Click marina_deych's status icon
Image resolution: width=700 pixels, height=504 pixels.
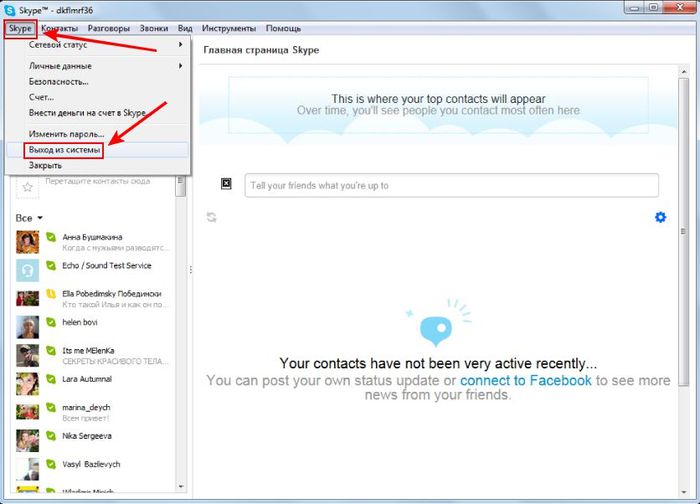pos(51,407)
